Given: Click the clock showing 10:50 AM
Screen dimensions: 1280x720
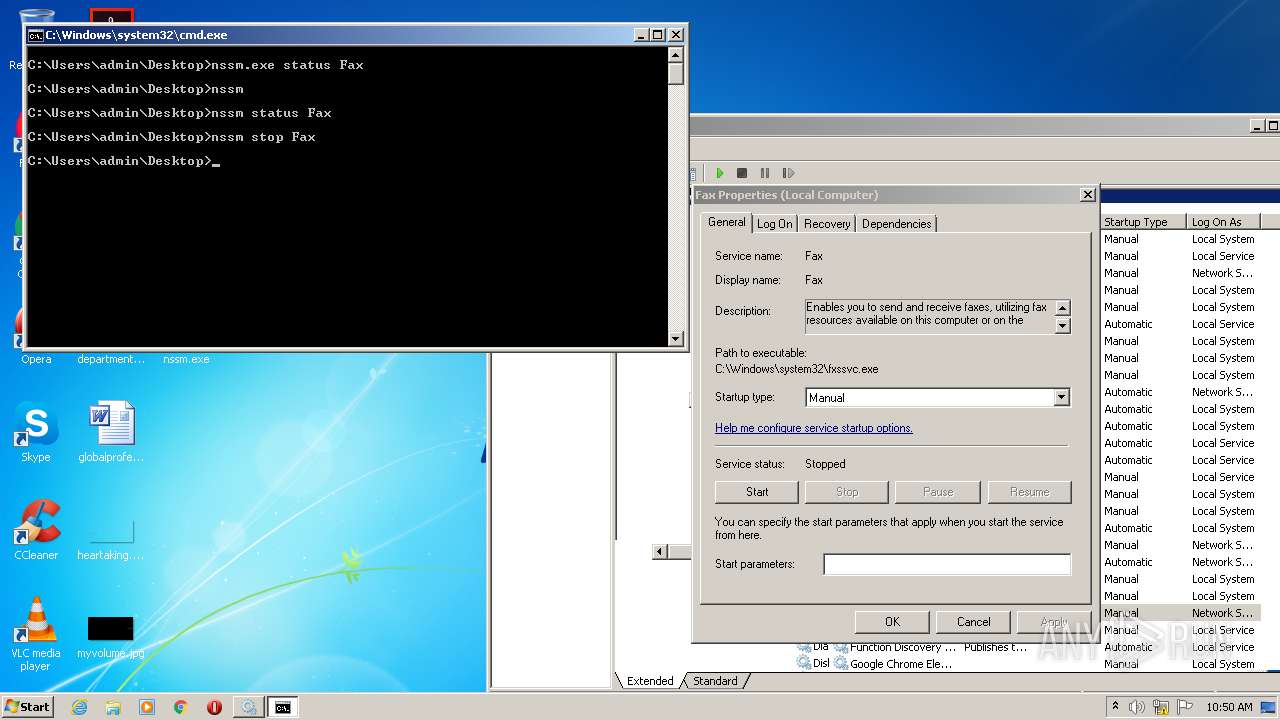Looking at the screenshot, I should pos(1228,707).
